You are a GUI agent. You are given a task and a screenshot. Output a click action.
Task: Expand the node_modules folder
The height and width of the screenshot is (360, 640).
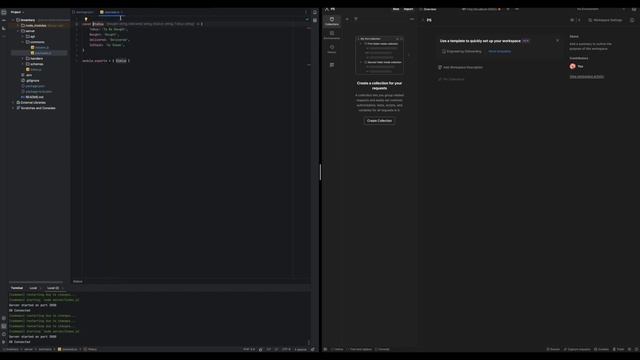pyautogui.click(x=19, y=25)
